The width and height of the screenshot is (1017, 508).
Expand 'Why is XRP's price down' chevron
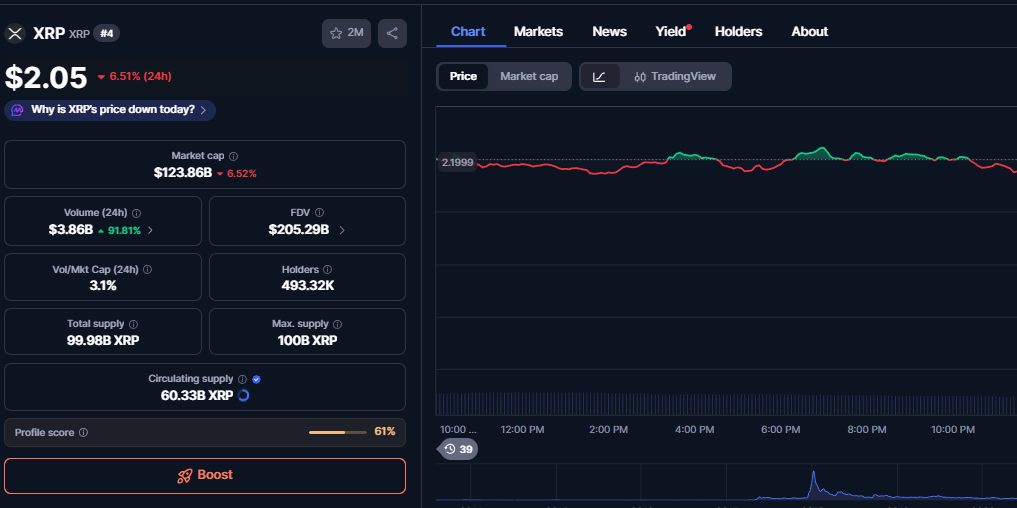pyautogui.click(x=203, y=110)
